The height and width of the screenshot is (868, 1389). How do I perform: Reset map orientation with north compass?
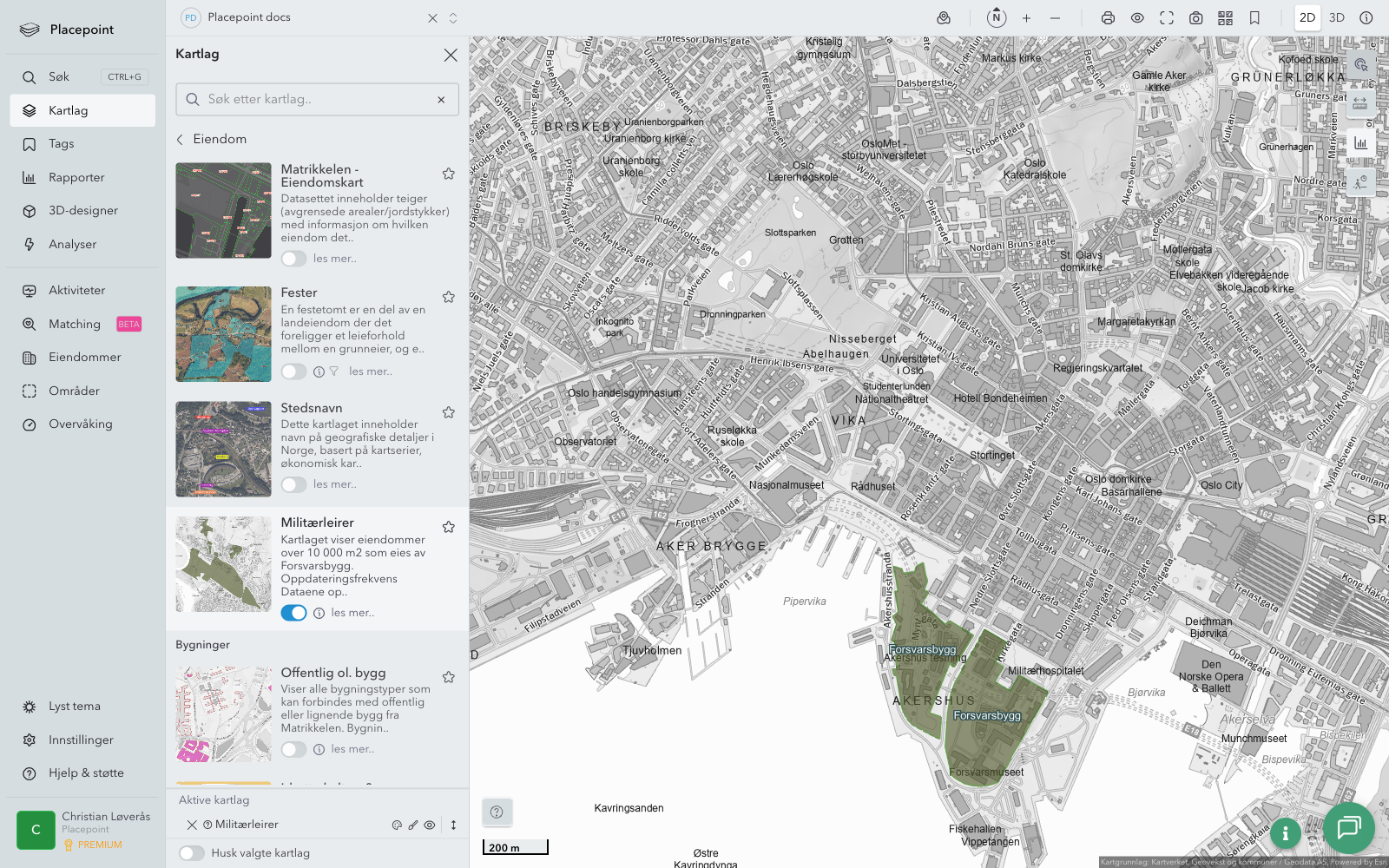[x=997, y=17]
